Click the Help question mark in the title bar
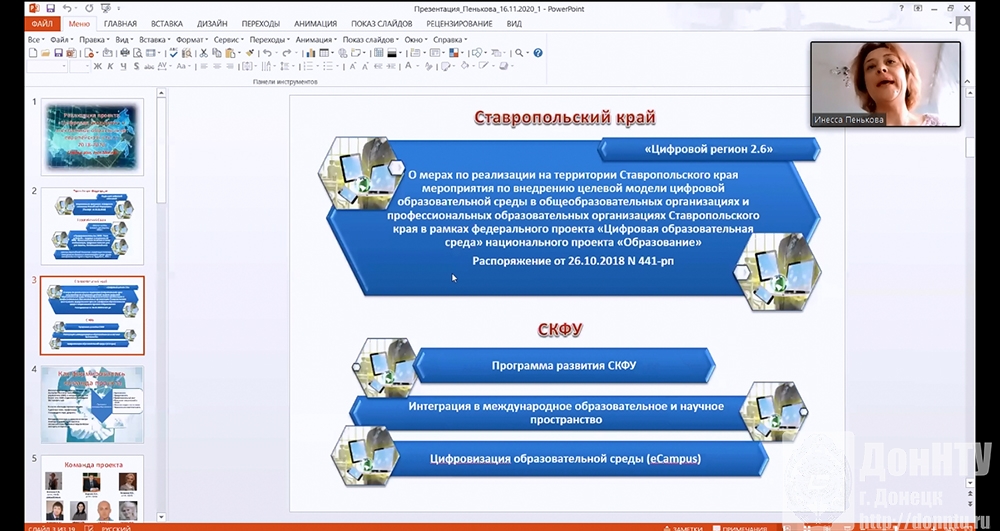The image size is (1000, 531). (901, 9)
